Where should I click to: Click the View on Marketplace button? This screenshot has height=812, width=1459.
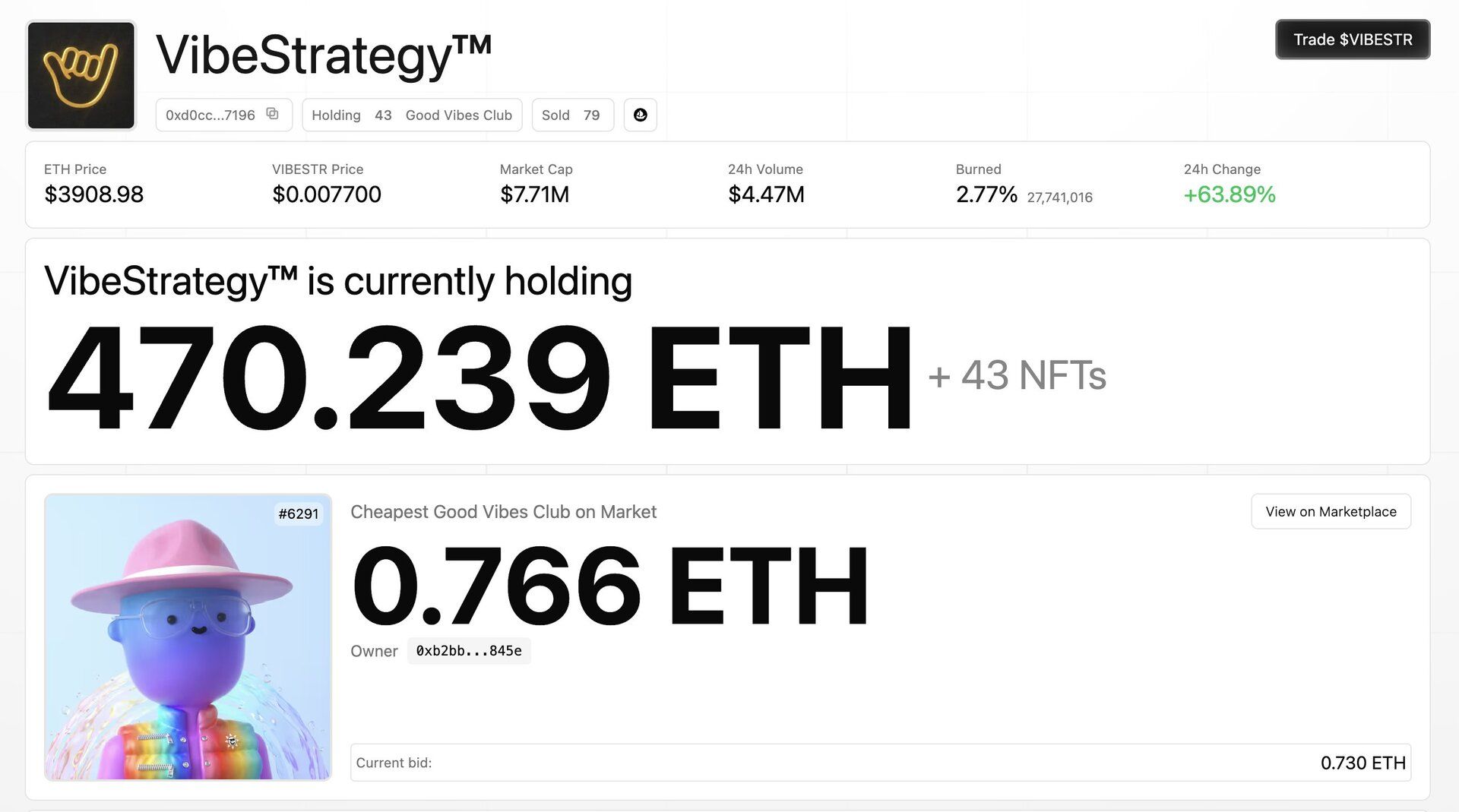1331,512
